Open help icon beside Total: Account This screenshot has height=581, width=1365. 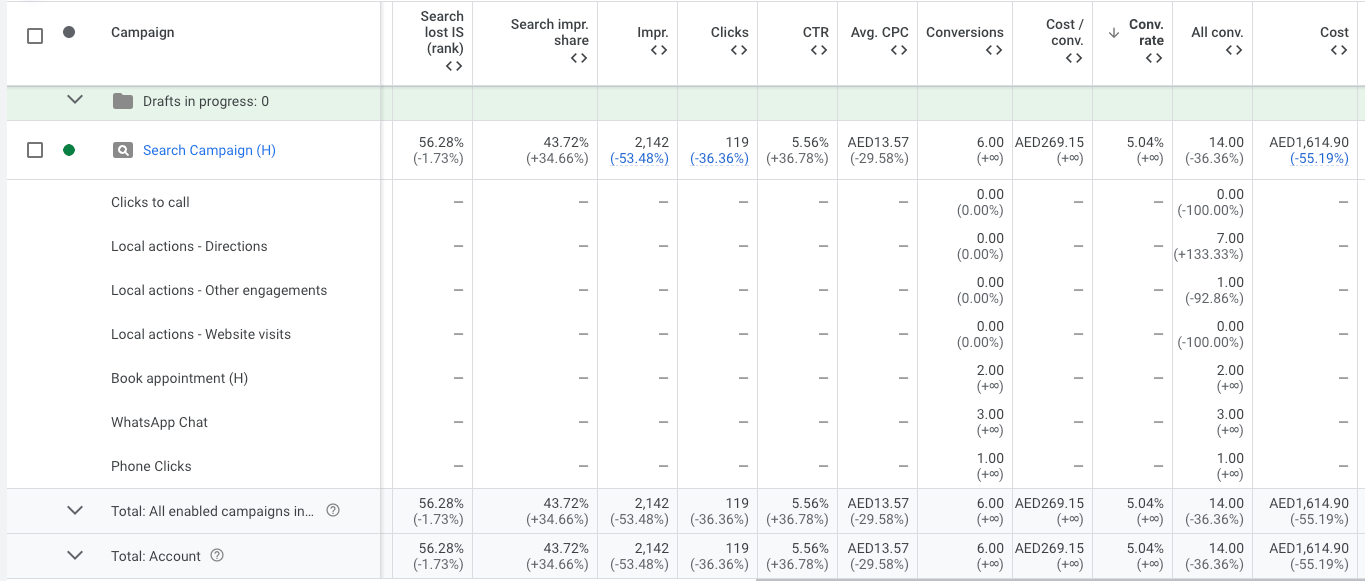217,556
